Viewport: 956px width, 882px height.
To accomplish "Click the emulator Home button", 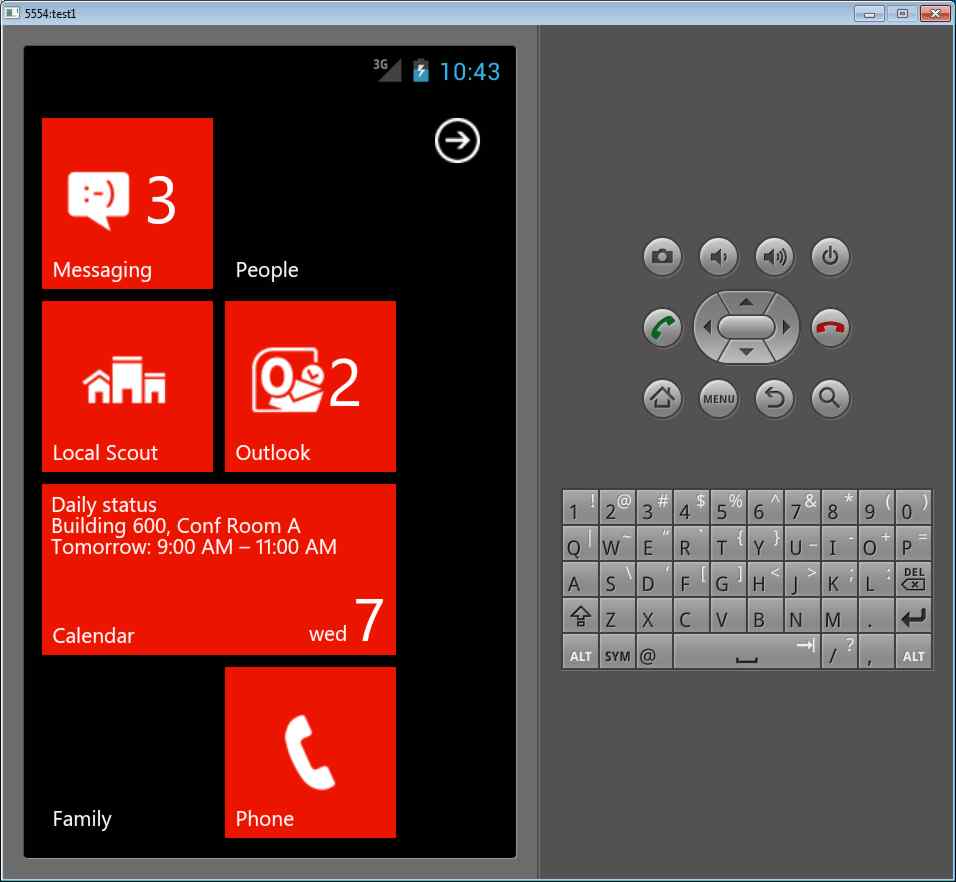I will pyautogui.click(x=662, y=399).
